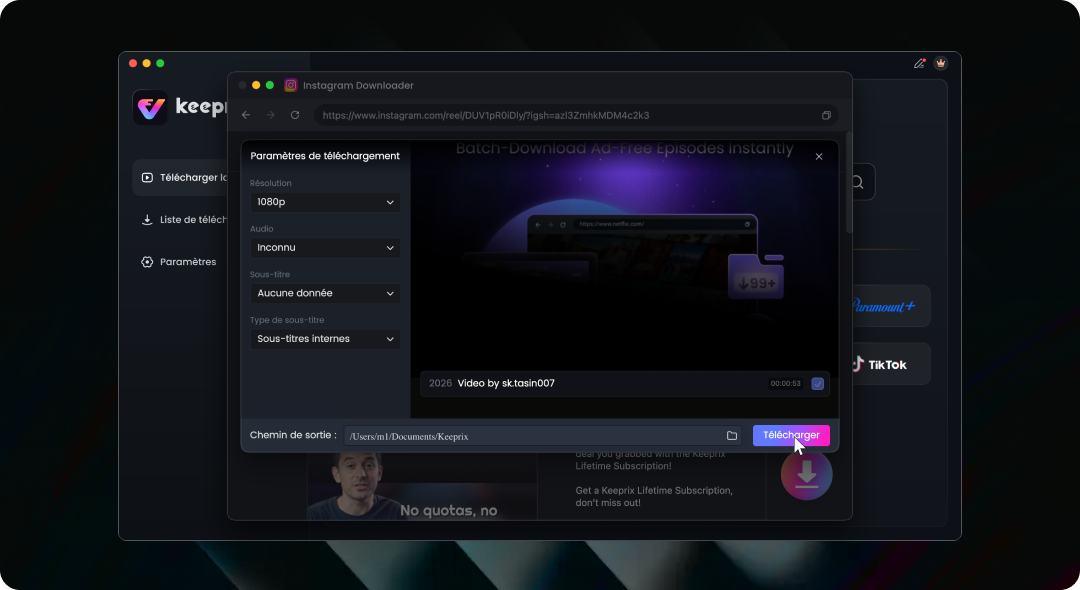Close the download settings dialog
The image size is (1080, 590).
tap(819, 156)
